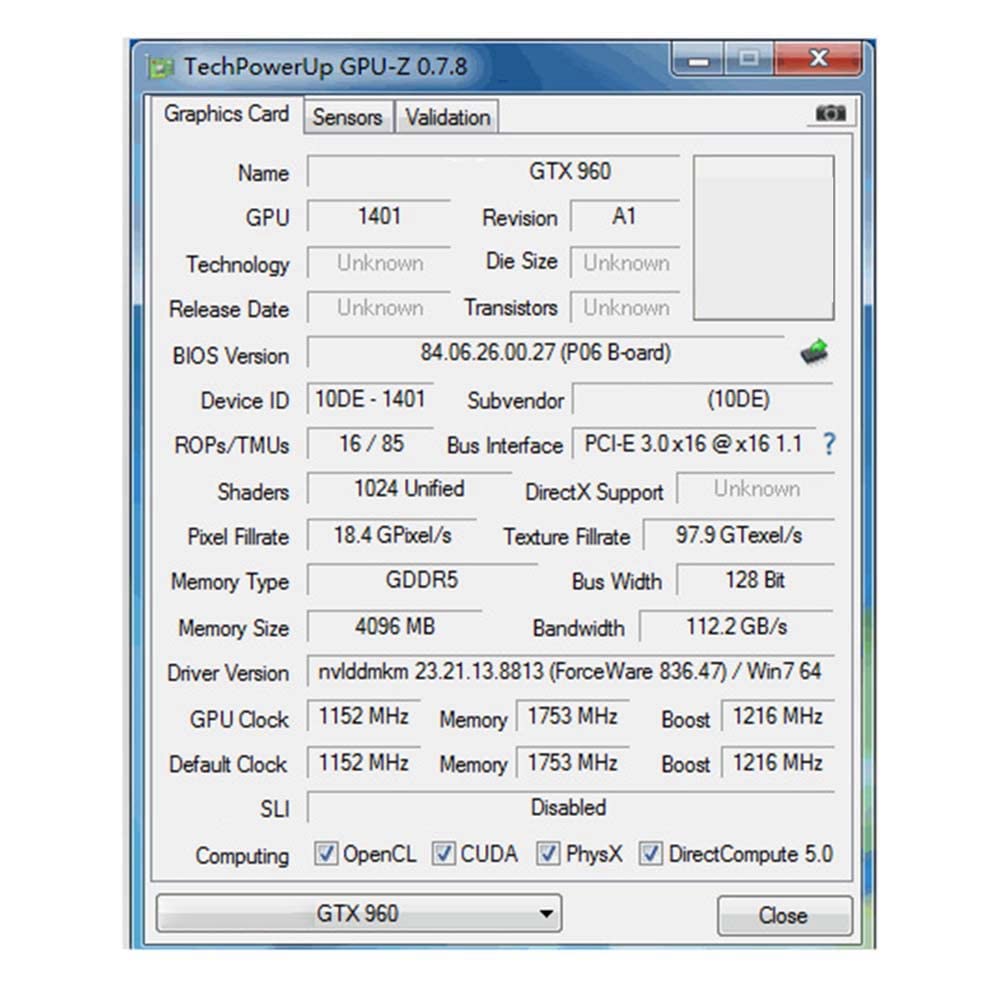This screenshot has width=1000, height=1000.
Task: Toggle the OpenCL checkbox
Action: 326,853
